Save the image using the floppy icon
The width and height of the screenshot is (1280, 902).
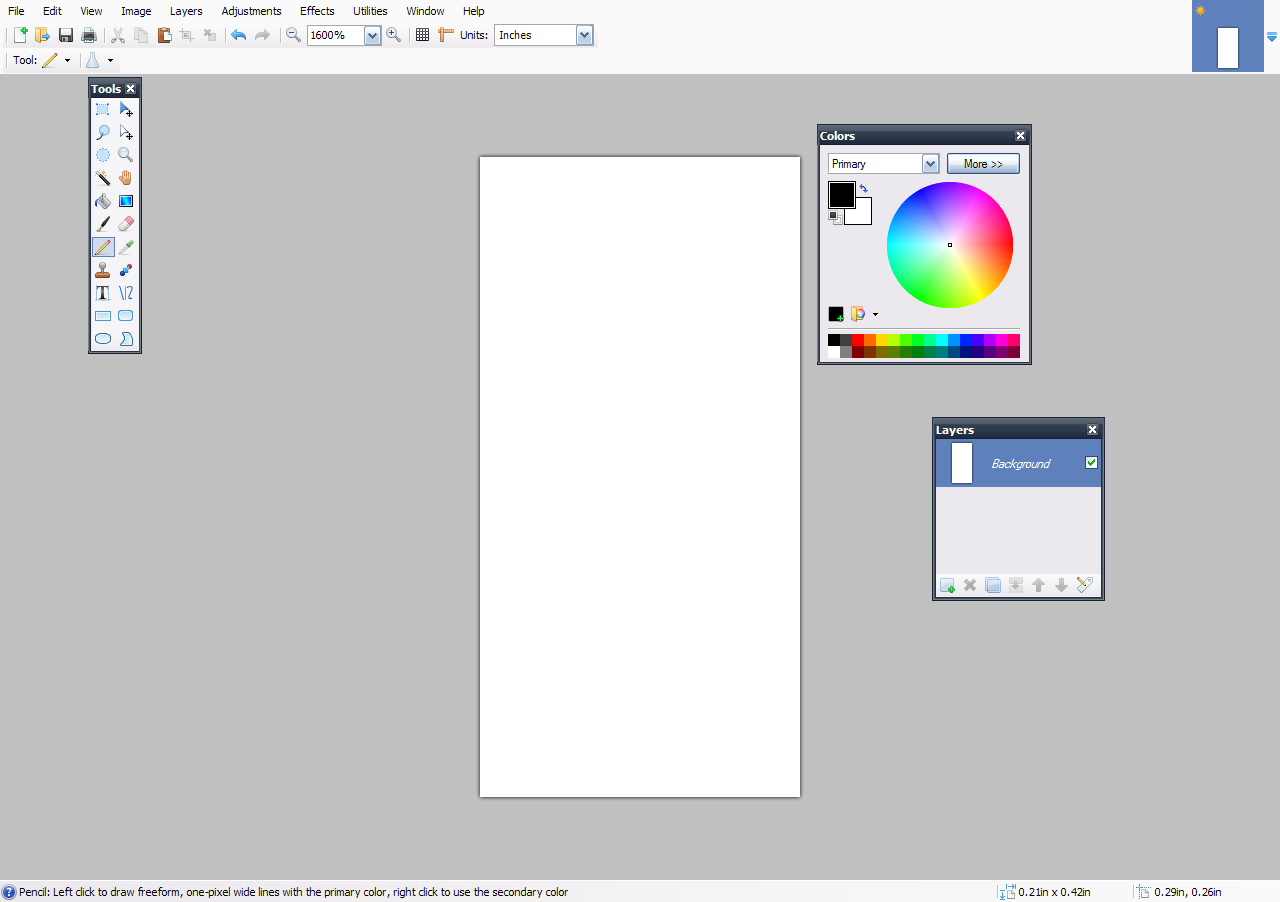click(x=66, y=35)
